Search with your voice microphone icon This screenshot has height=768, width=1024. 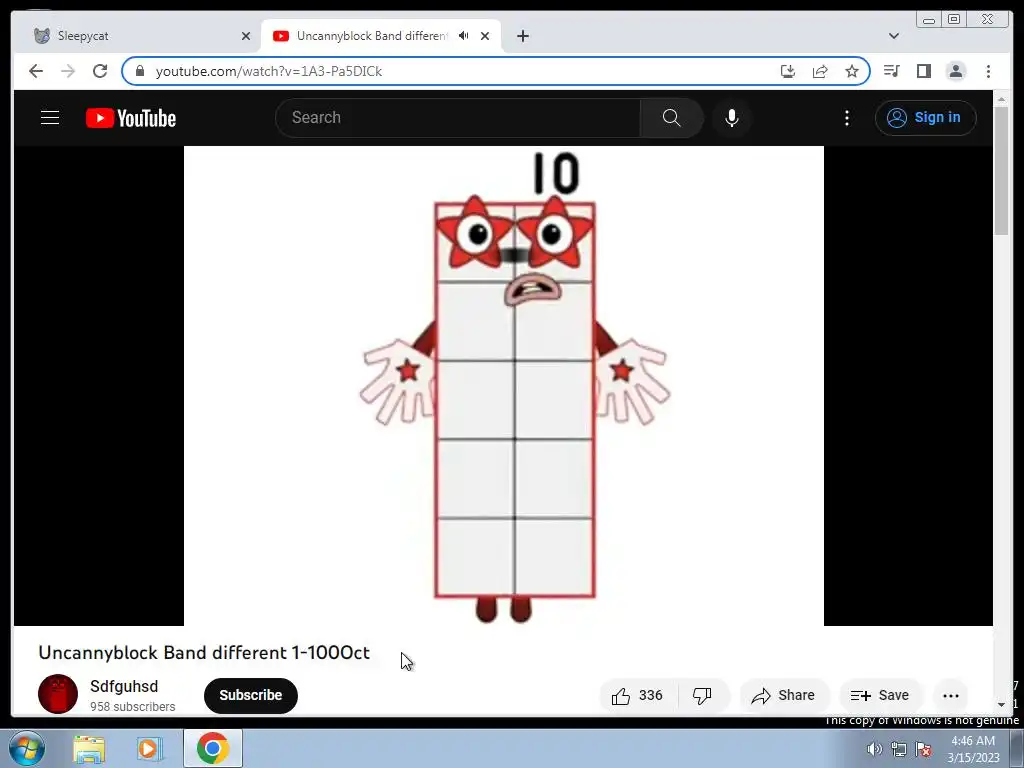coord(732,118)
